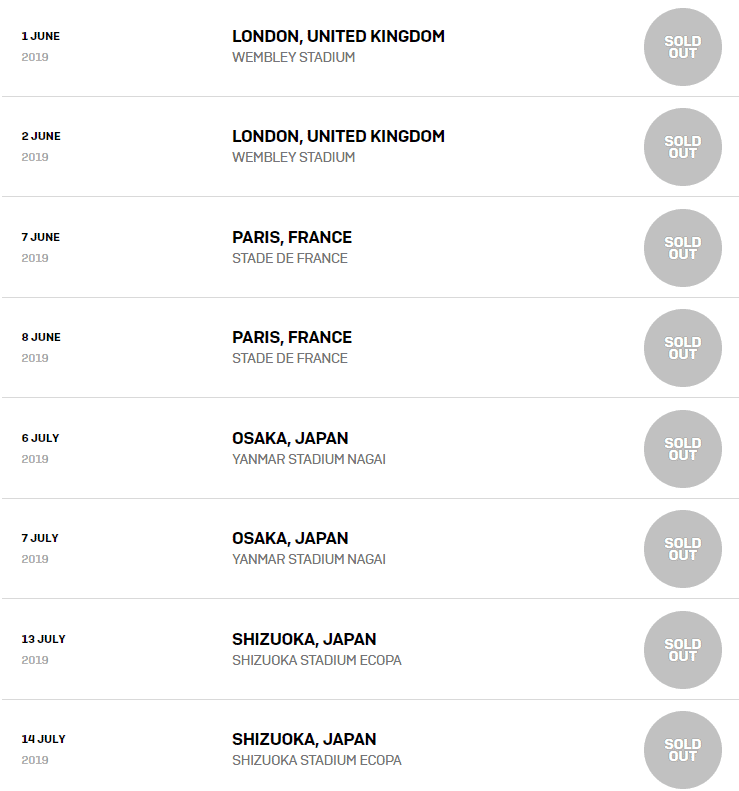739x791 pixels.
Task: Open the 2 June London, United Kingdom heading
Action: click(x=338, y=136)
